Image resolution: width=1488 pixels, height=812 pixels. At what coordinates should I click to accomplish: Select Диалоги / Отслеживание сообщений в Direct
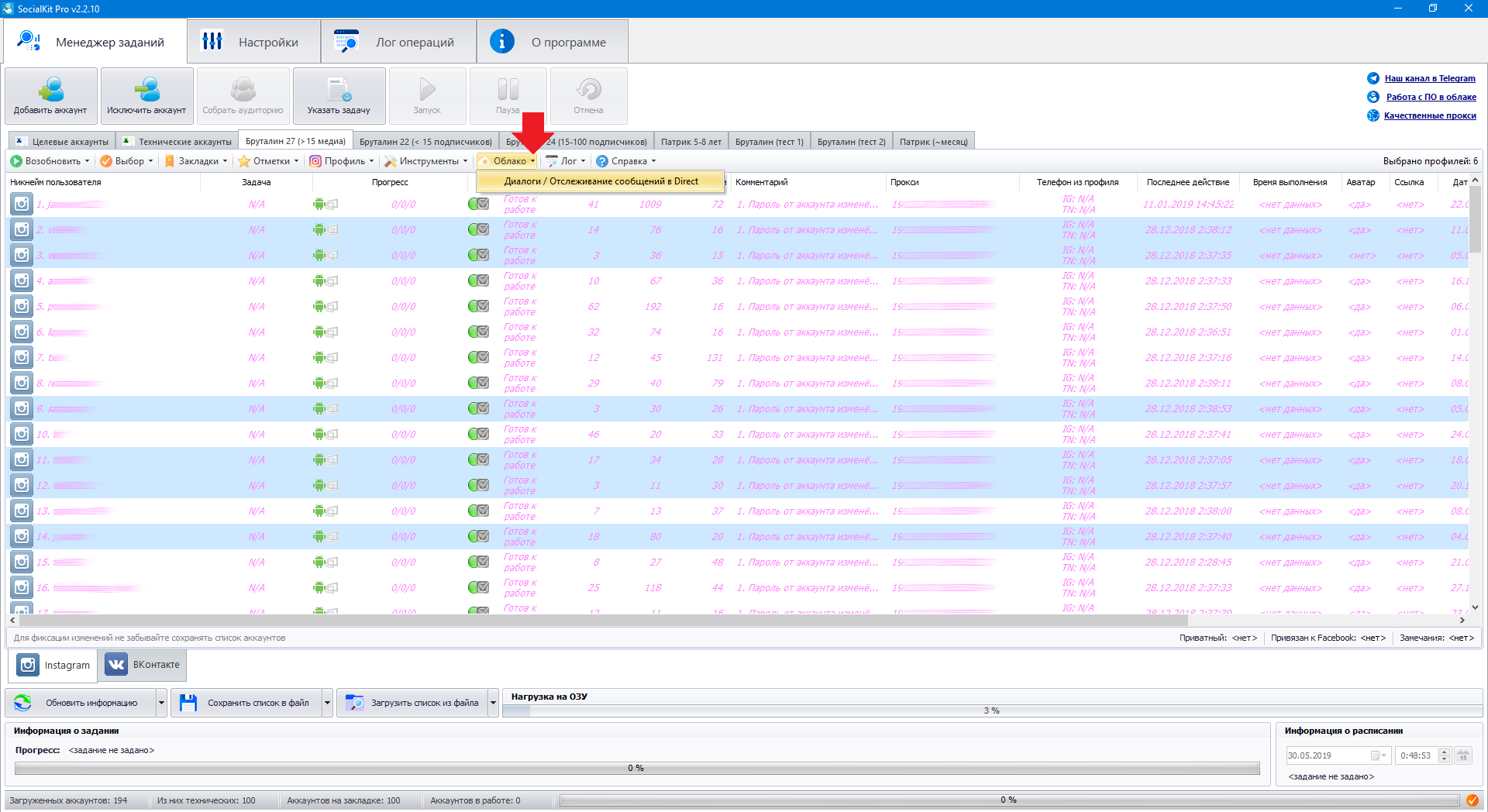pyautogui.click(x=601, y=181)
